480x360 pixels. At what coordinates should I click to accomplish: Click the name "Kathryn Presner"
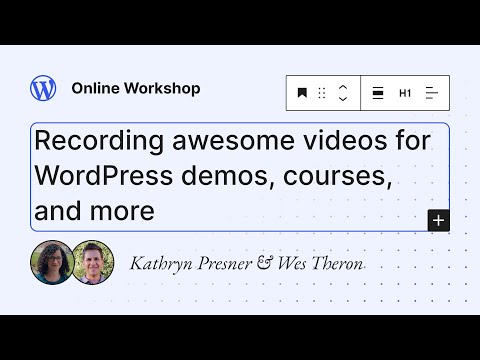[x=191, y=263]
